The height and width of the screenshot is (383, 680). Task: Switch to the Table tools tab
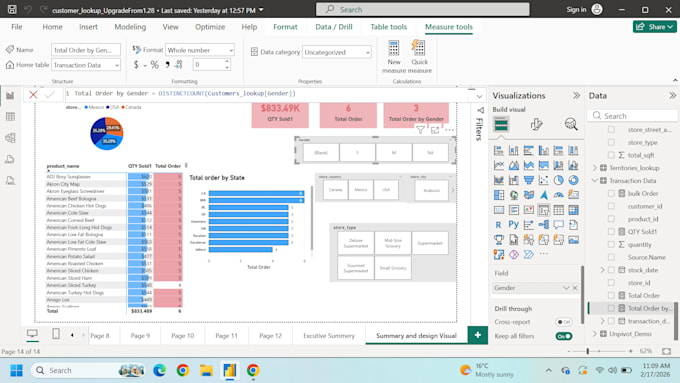(x=389, y=27)
